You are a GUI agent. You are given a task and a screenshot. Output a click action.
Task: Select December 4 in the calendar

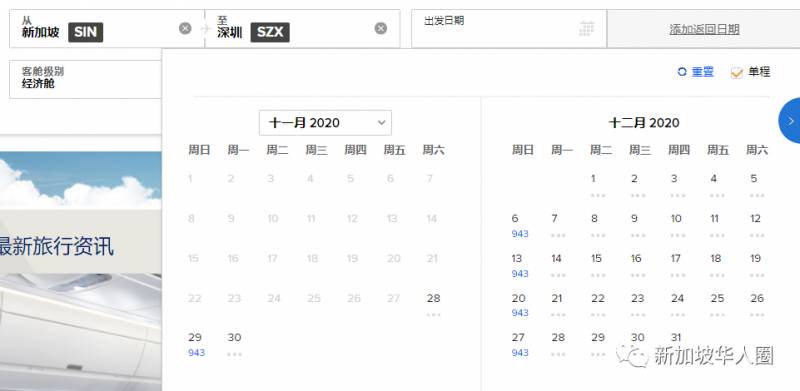click(x=716, y=186)
